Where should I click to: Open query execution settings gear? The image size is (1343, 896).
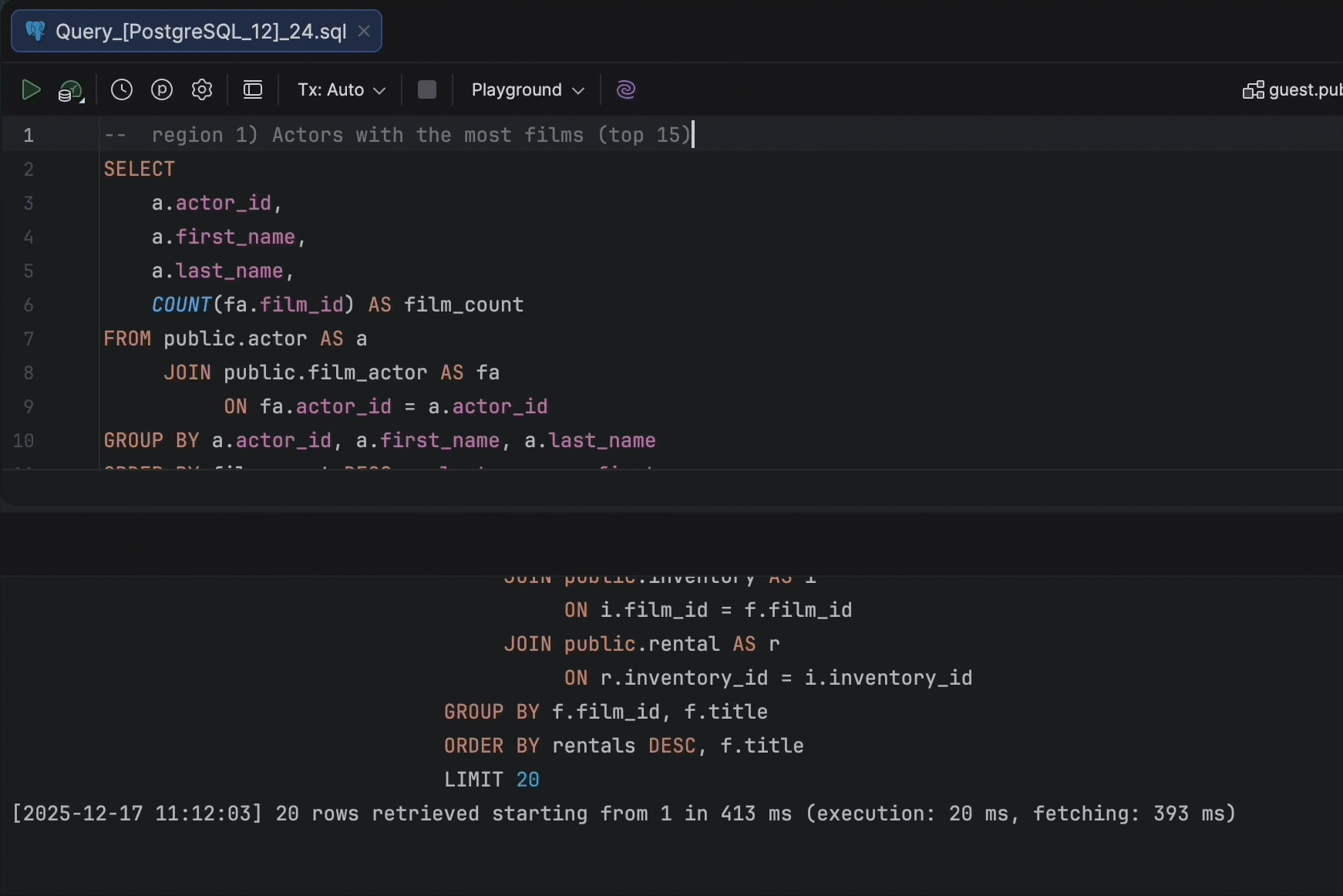[x=202, y=90]
